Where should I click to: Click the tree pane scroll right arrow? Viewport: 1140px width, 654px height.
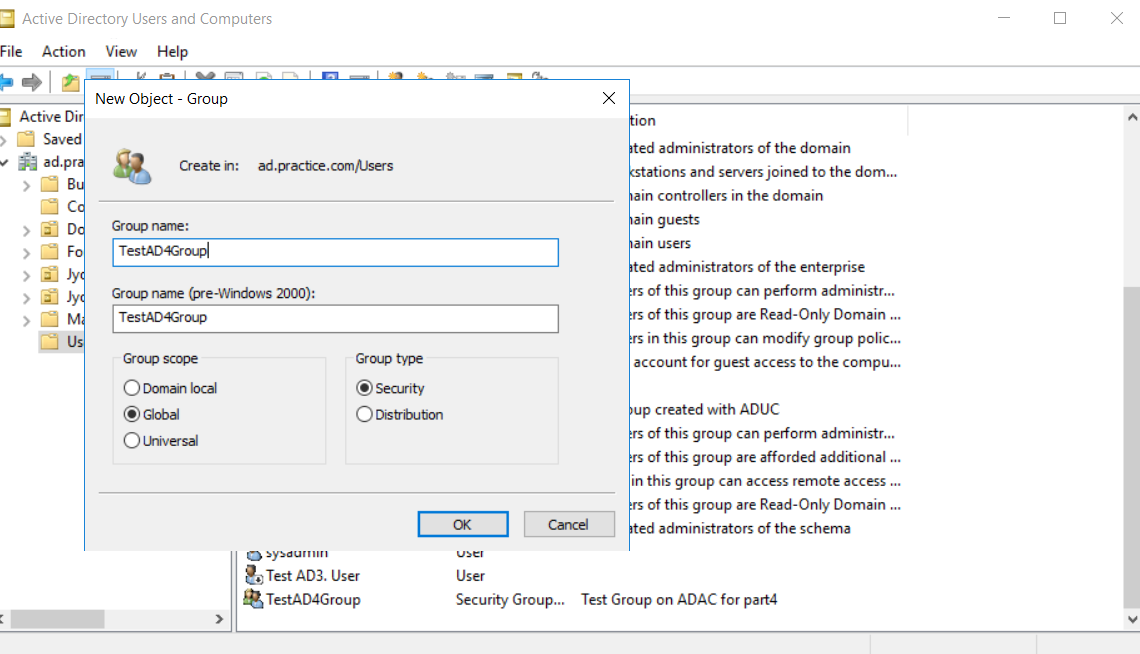click(x=219, y=619)
